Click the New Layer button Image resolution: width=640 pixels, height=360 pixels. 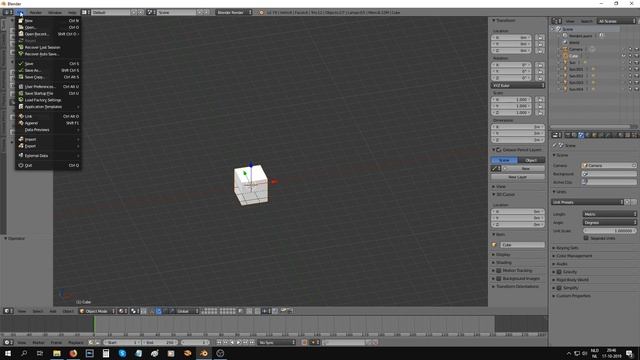pyautogui.click(x=518, y=177)
